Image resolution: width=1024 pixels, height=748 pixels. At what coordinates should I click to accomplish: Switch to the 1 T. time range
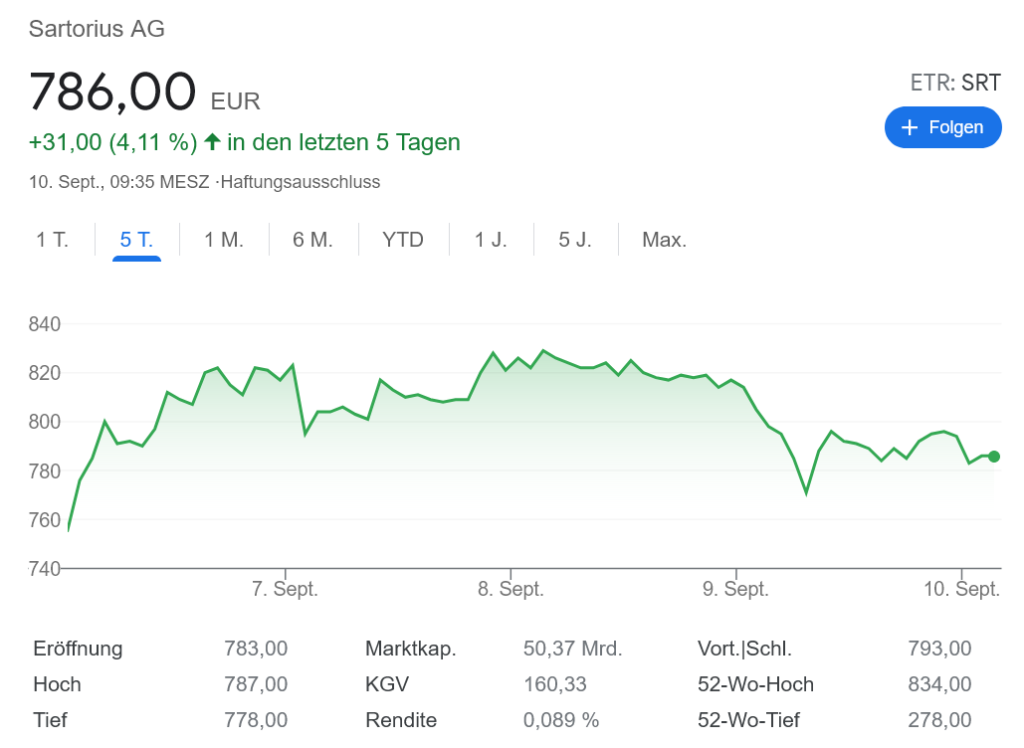52,240
